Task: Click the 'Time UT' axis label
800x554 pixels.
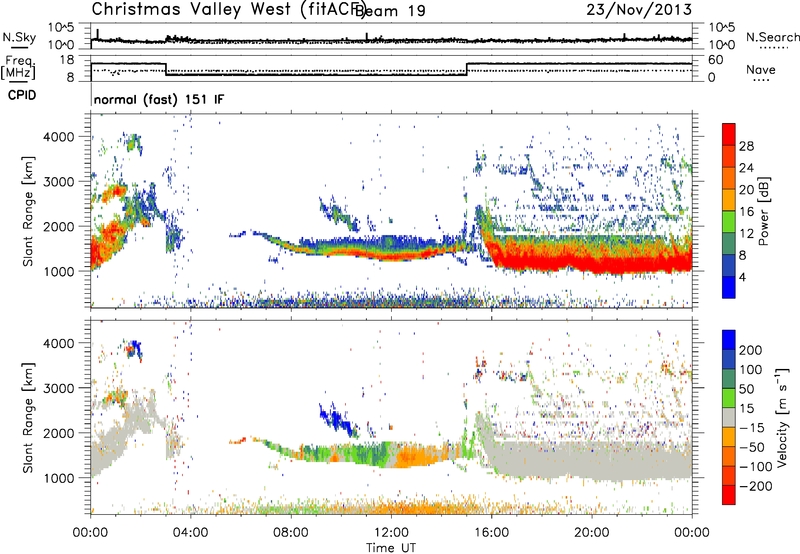Action: 391,548
